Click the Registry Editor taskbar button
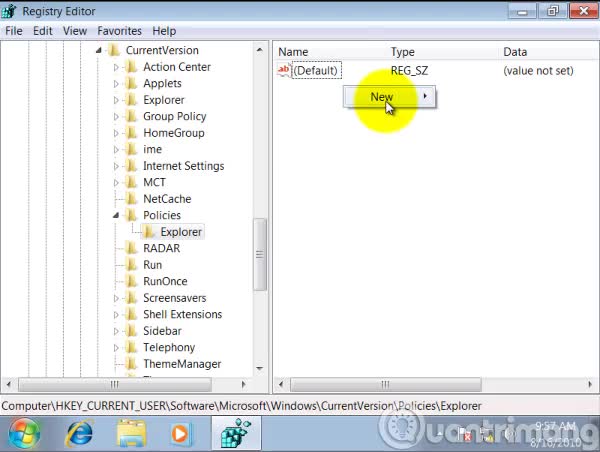This screenshot has width=600, height=452. click(x=236, y=434)
